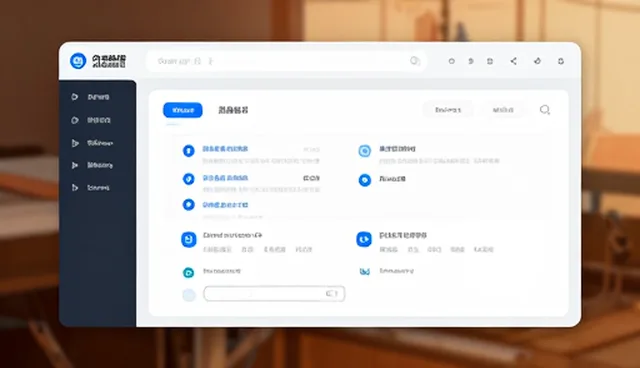The height and width of the screenshot is (368, 640).
Task: Click the square third header icon, left of share
Action: [490, 61]
